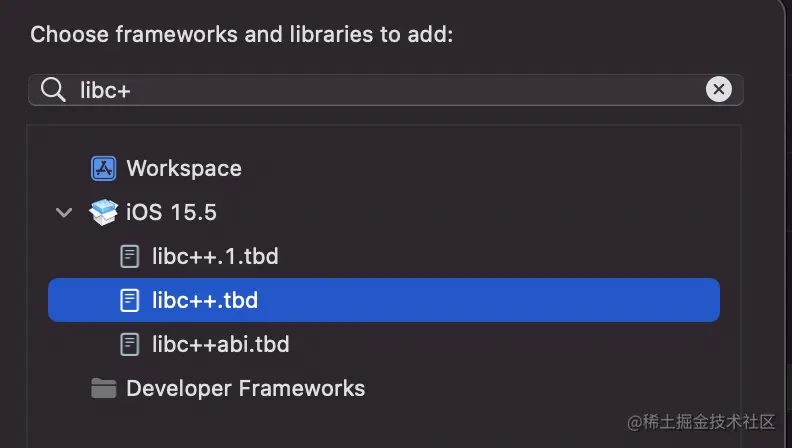Click the libc++.tbd file icon

point(130,300)
